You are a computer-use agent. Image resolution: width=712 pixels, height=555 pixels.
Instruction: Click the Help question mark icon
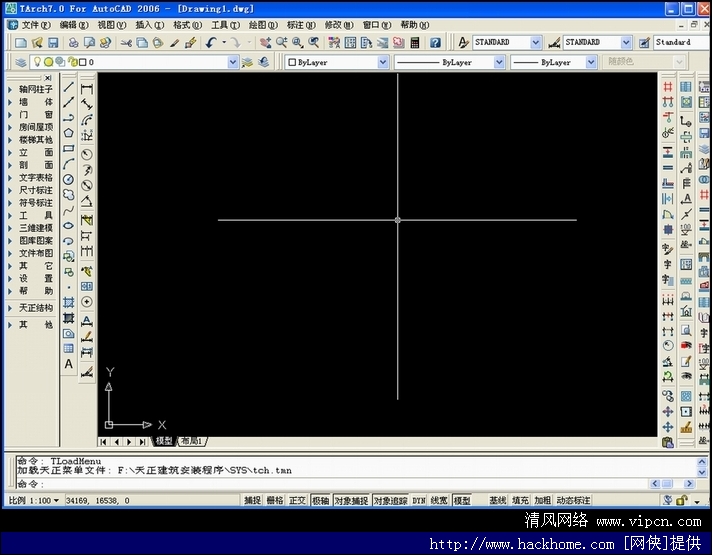click(435, 43)
